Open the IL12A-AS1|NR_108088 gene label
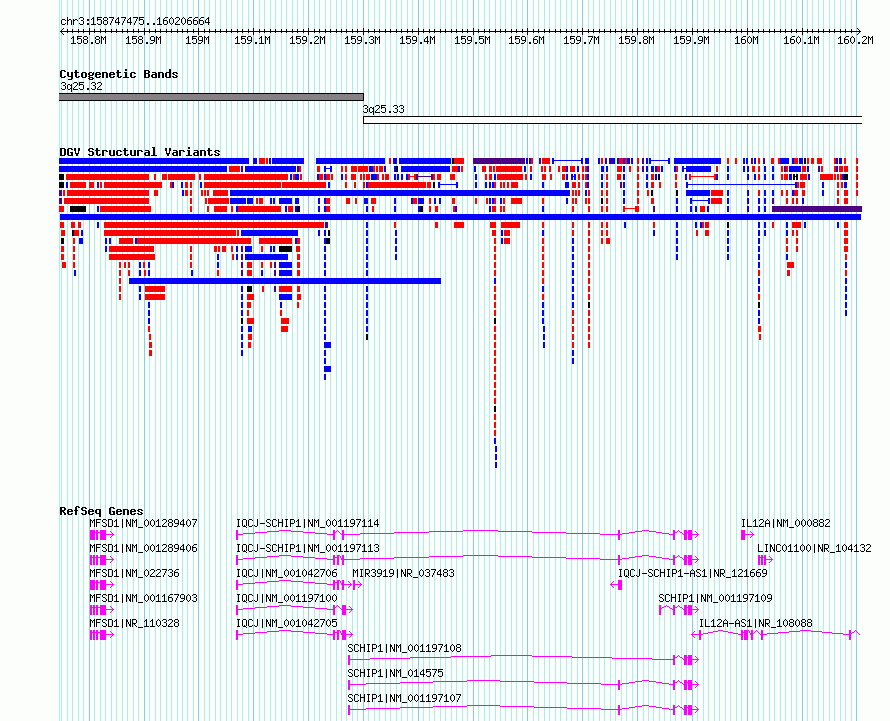This screenshot has width=890, height=721. click(x=755, y=623)
